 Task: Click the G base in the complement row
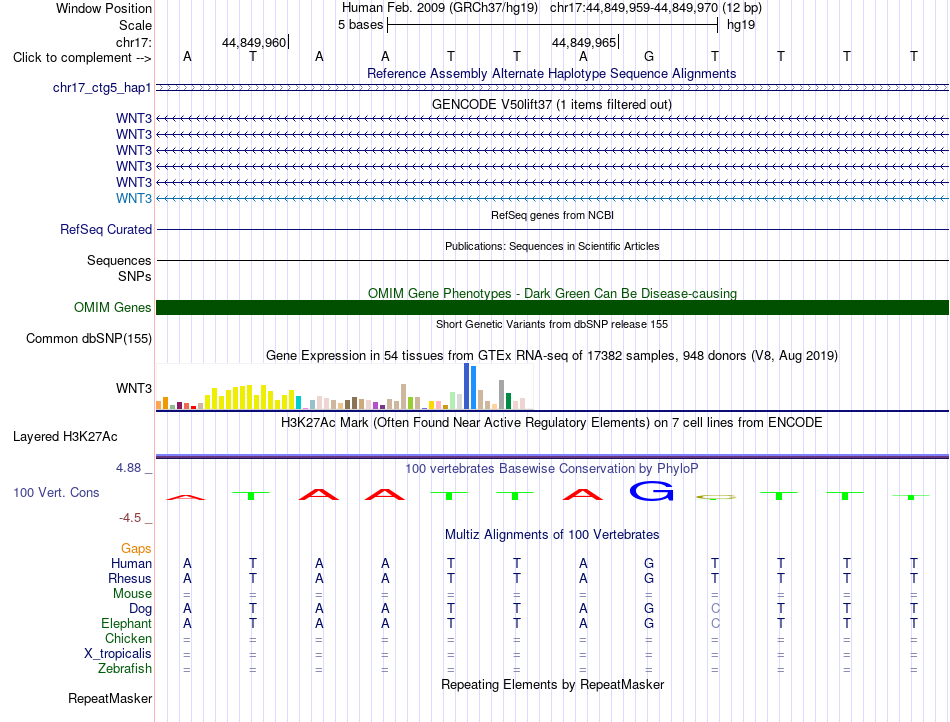[x=649, y=56]
